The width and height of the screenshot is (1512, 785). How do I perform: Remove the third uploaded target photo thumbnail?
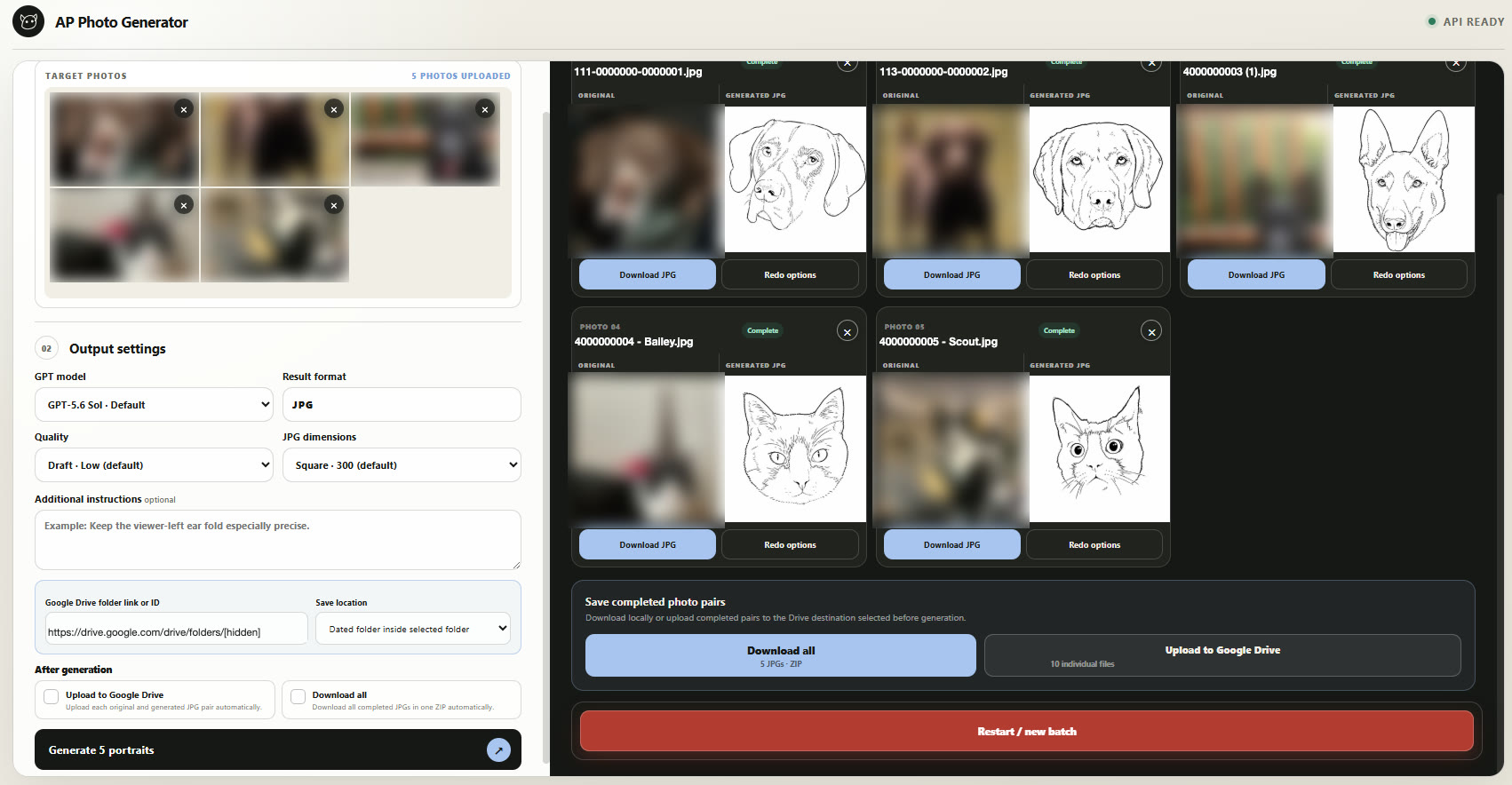point(484,109)
